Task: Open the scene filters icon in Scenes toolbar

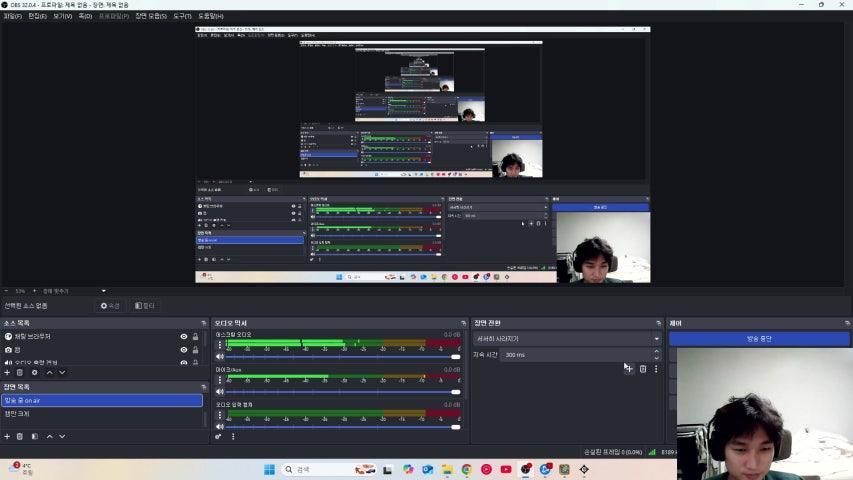Action: [34, 436]
